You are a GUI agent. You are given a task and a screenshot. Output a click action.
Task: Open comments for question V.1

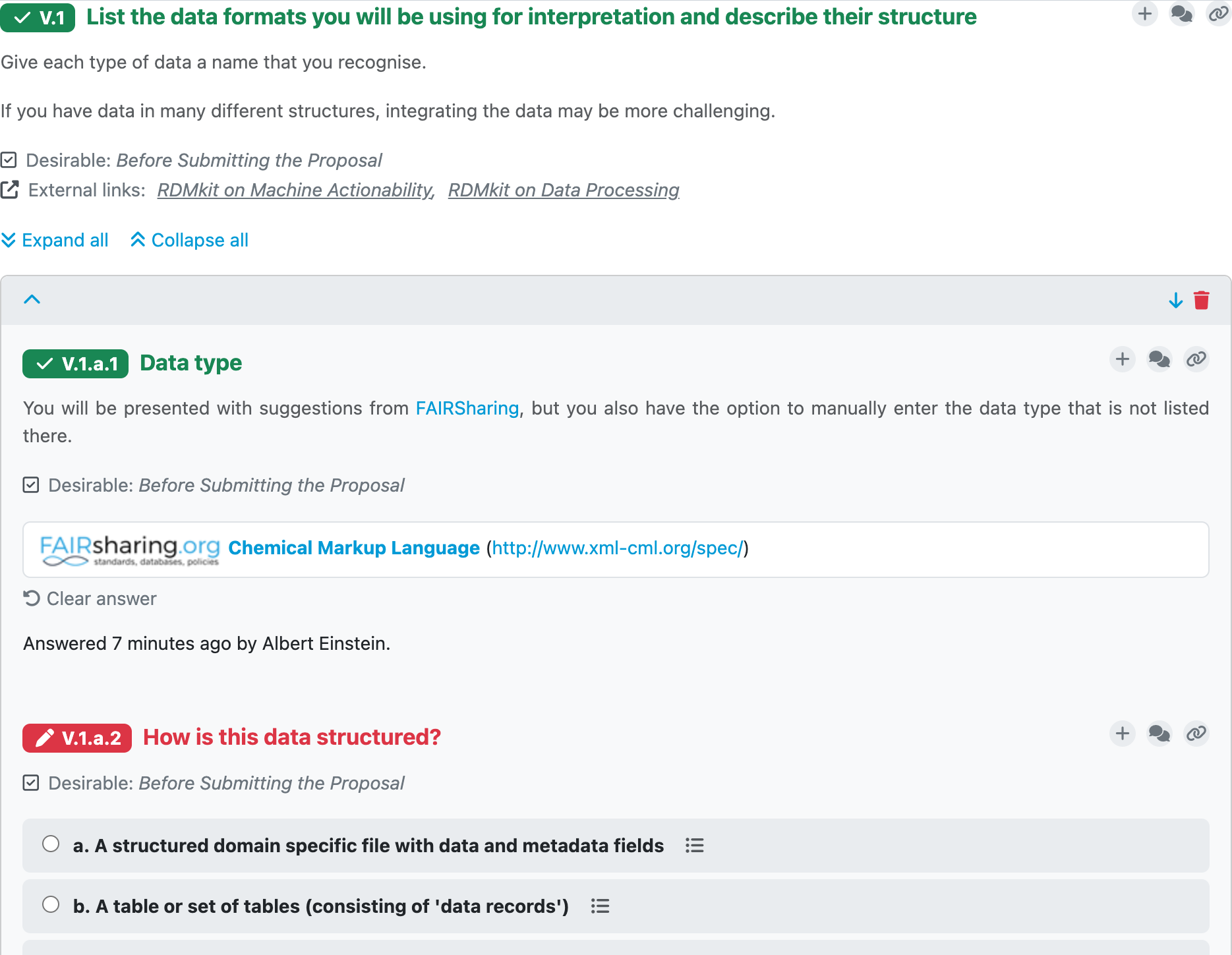(1181, 14)
